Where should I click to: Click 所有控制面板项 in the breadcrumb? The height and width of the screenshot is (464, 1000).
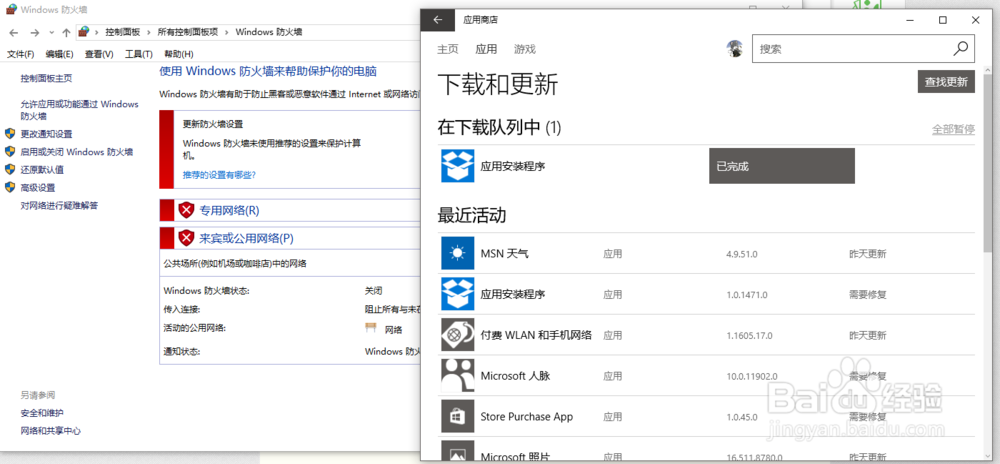188,32
